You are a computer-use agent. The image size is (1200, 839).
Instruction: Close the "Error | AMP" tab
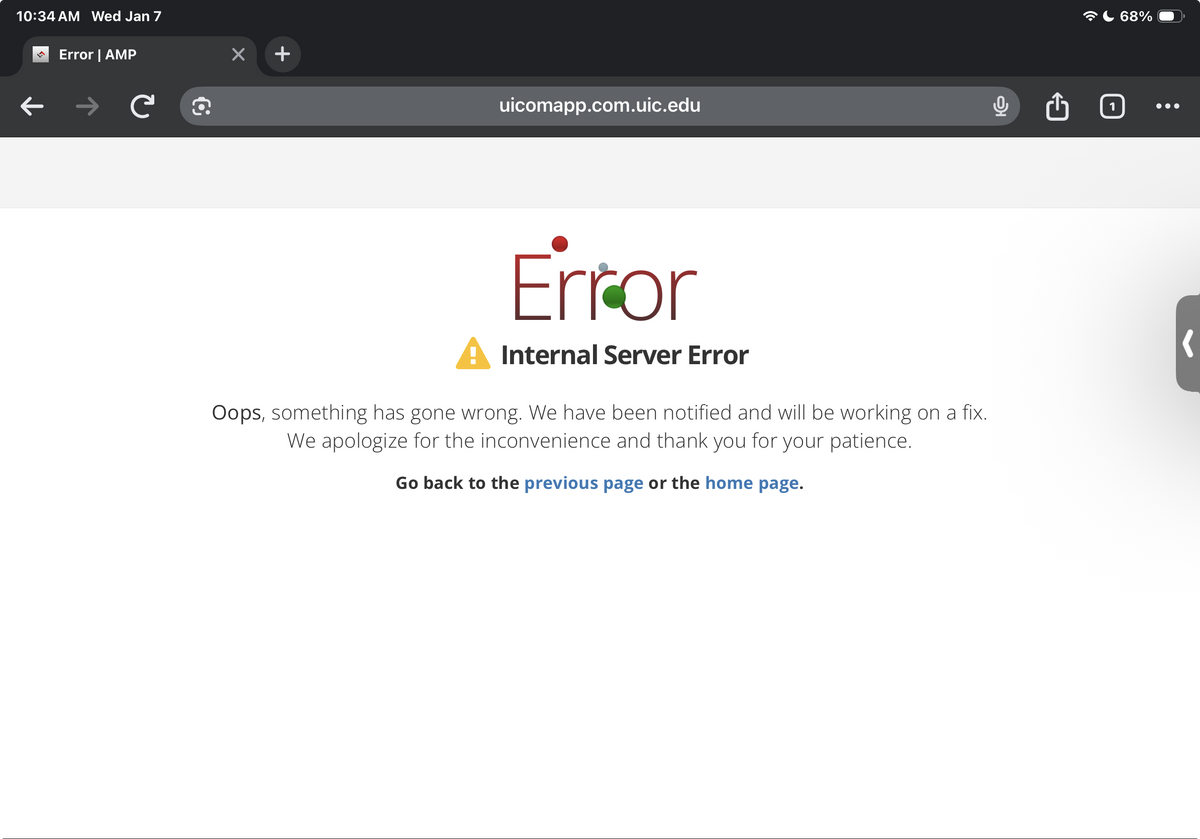pyautogui.click(x=238, y=54)
